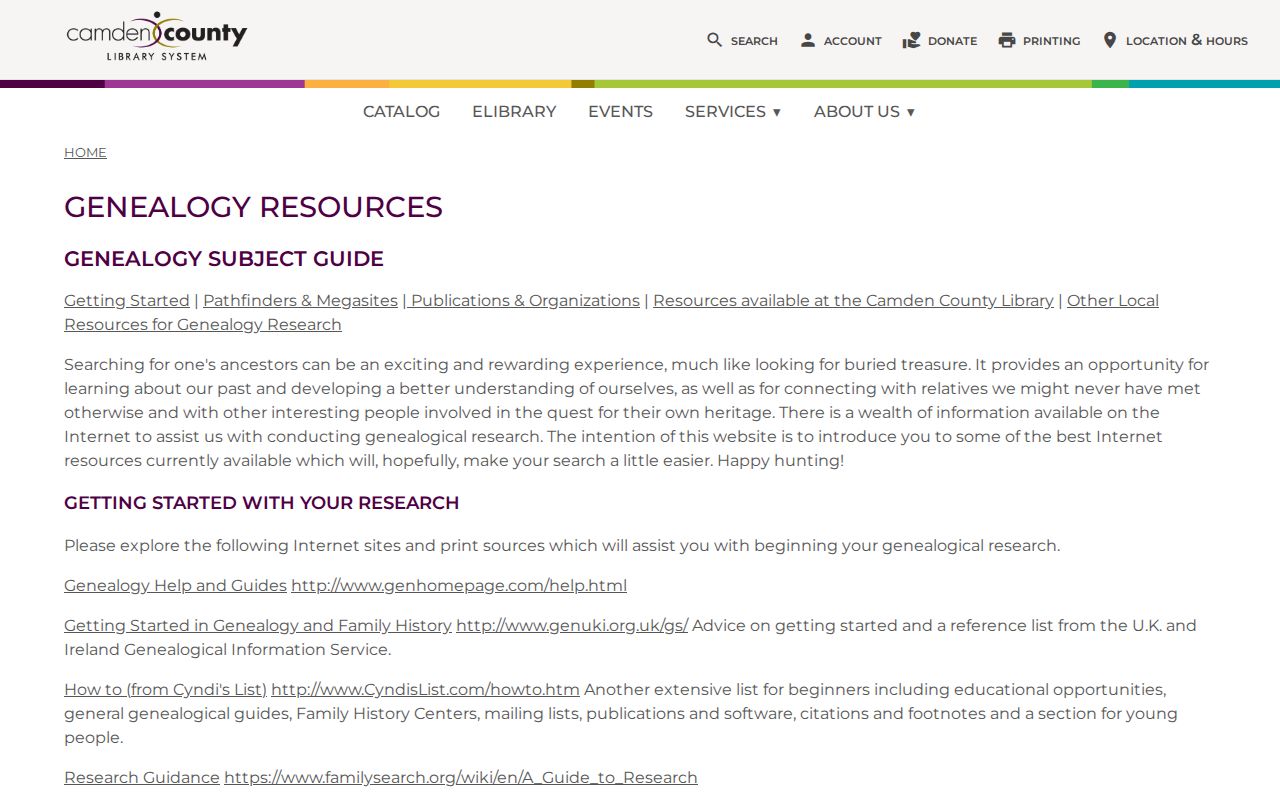
Task: Click the Location & Hours text label
Action: (1187, 41)
